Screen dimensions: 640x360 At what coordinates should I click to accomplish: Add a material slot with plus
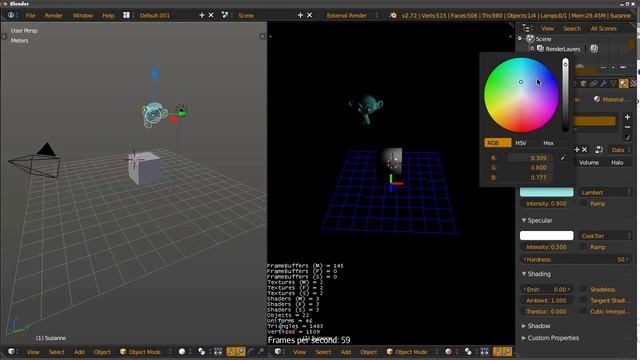click(627, 117)
